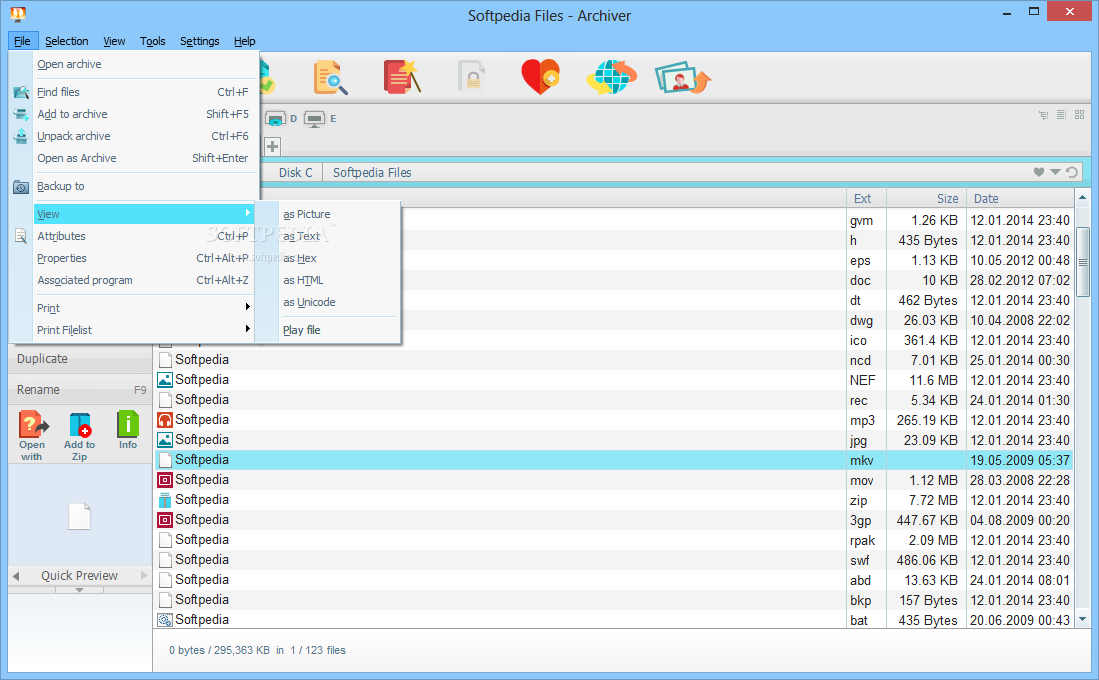The image size is (1099, 680).
Task: Open the Selection menu
Action: (x=67, y=41)
